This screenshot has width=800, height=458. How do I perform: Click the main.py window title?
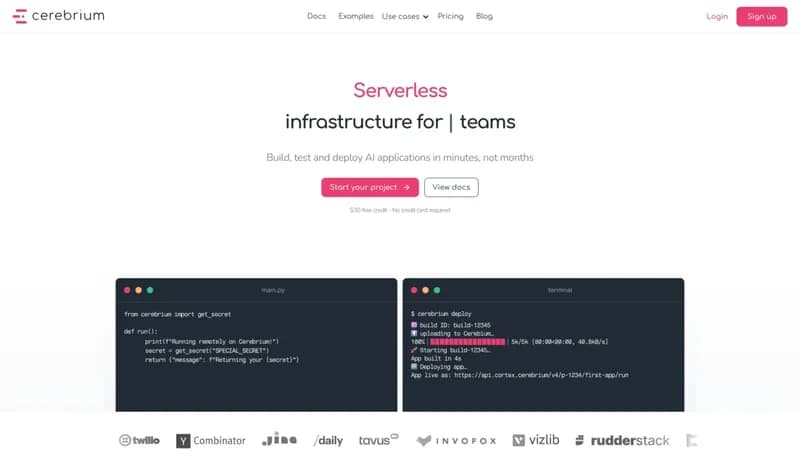tap(273, 290)
